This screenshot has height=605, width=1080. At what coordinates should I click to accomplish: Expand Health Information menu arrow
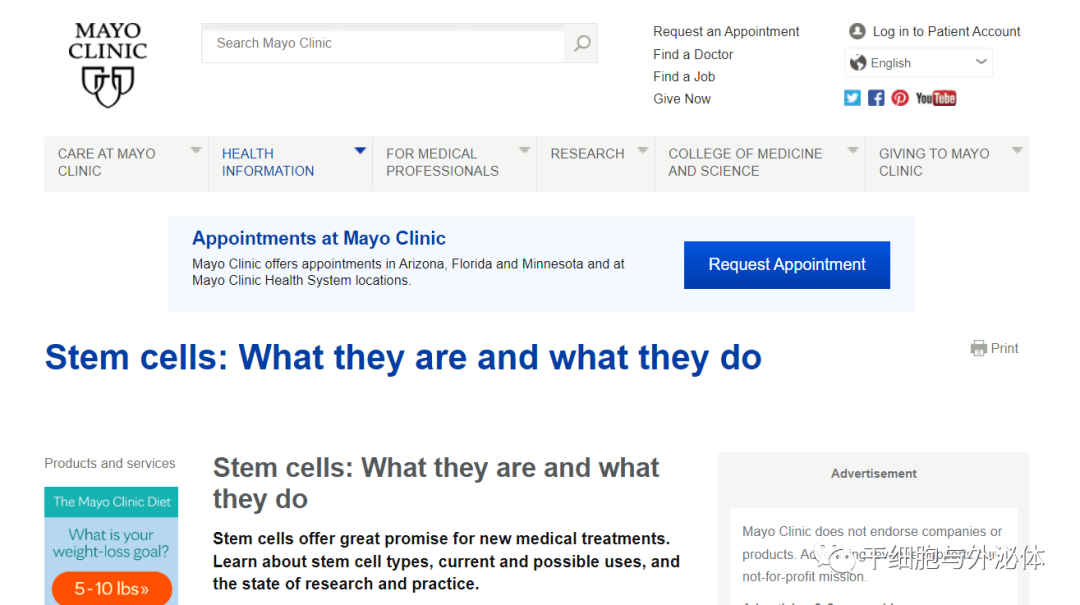360,150
